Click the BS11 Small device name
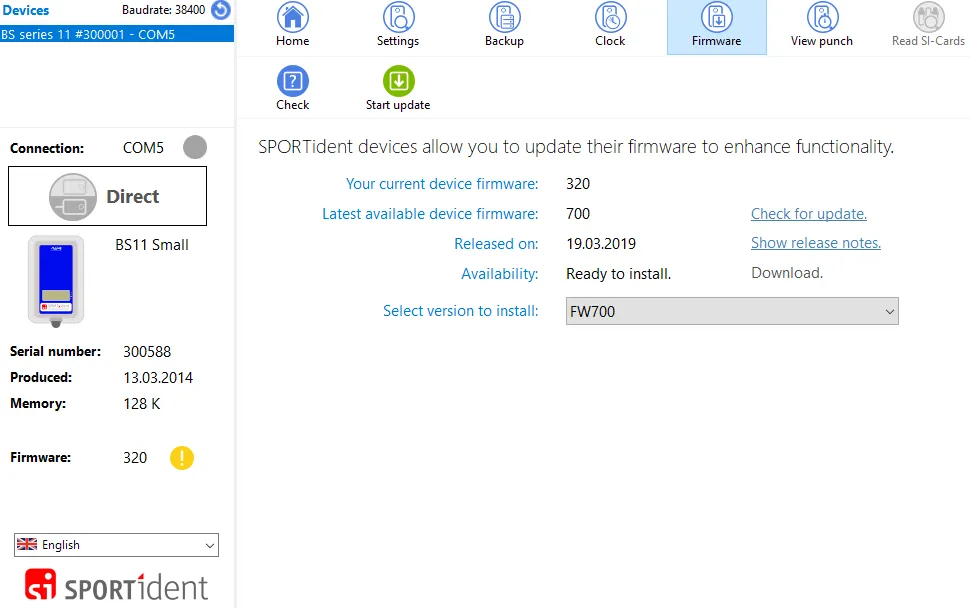The width and height of the screenshot is (970, 608). pyautogui.click(x=152, y=245)
